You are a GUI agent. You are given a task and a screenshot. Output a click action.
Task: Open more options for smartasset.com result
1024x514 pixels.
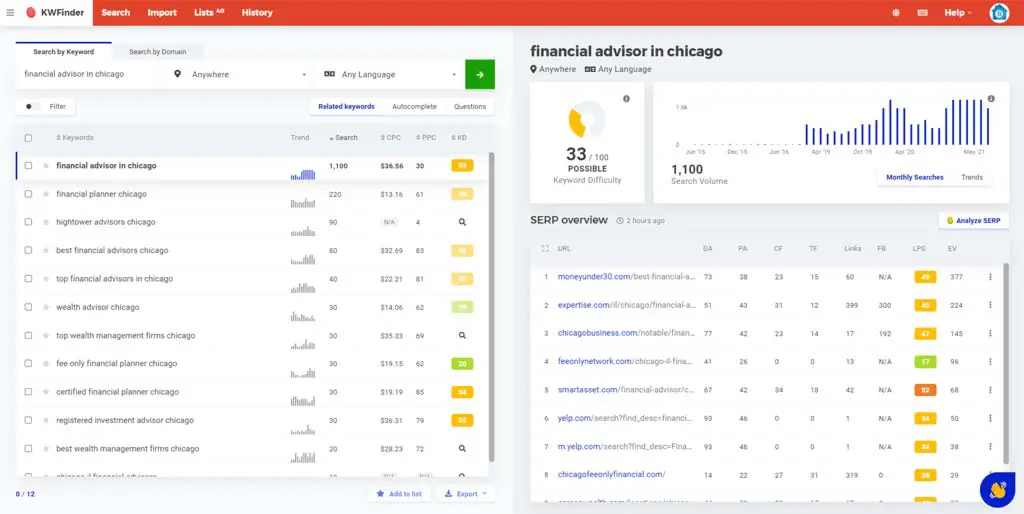pyautogui.click(x=990, y=390)
